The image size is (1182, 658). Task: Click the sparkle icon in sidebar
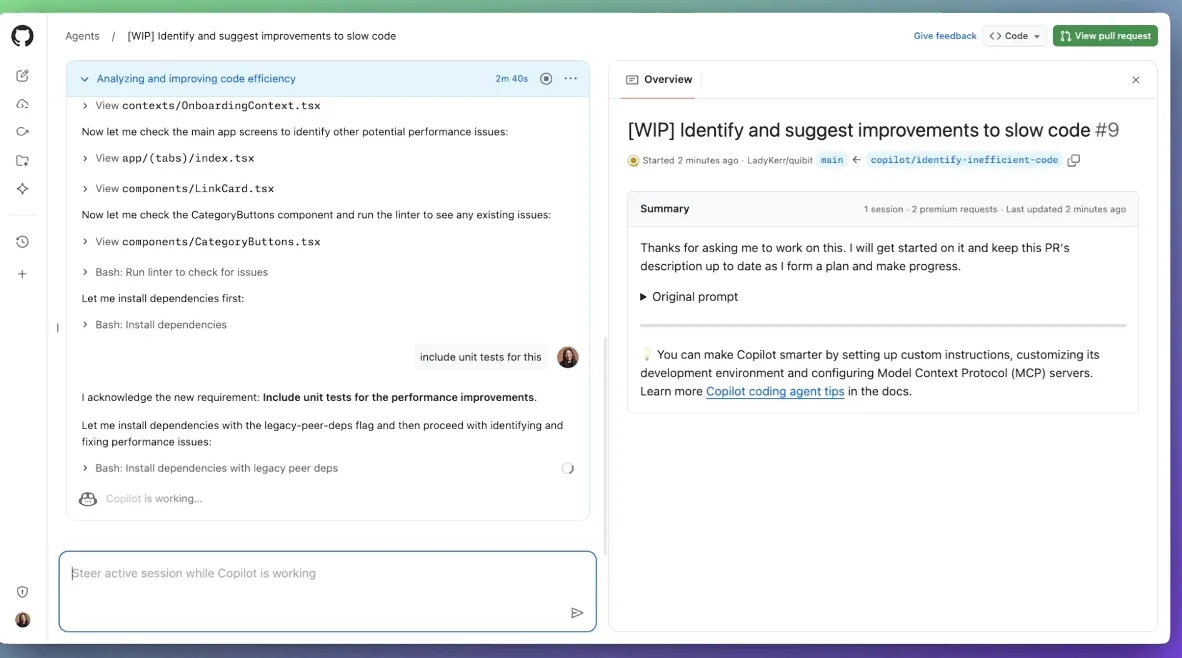pyautogui.click(x=22, y=189)
